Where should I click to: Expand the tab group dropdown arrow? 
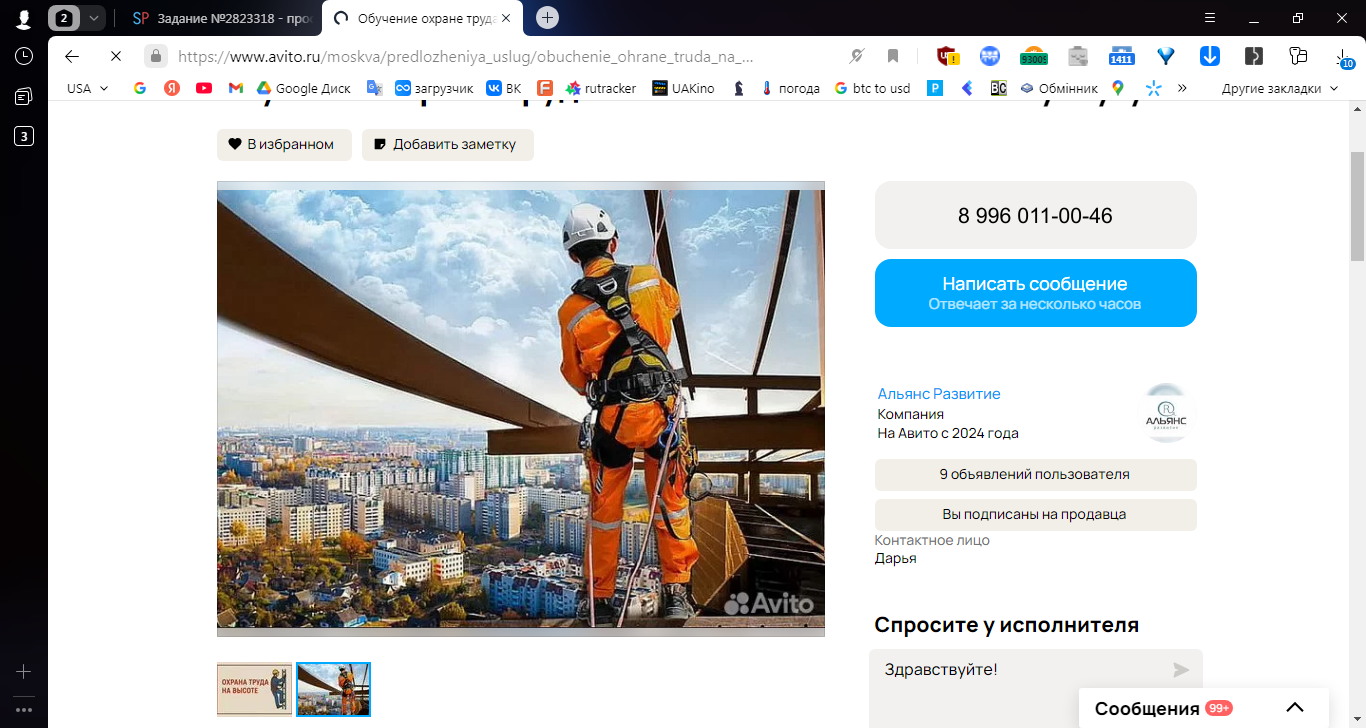pos(93,18)
